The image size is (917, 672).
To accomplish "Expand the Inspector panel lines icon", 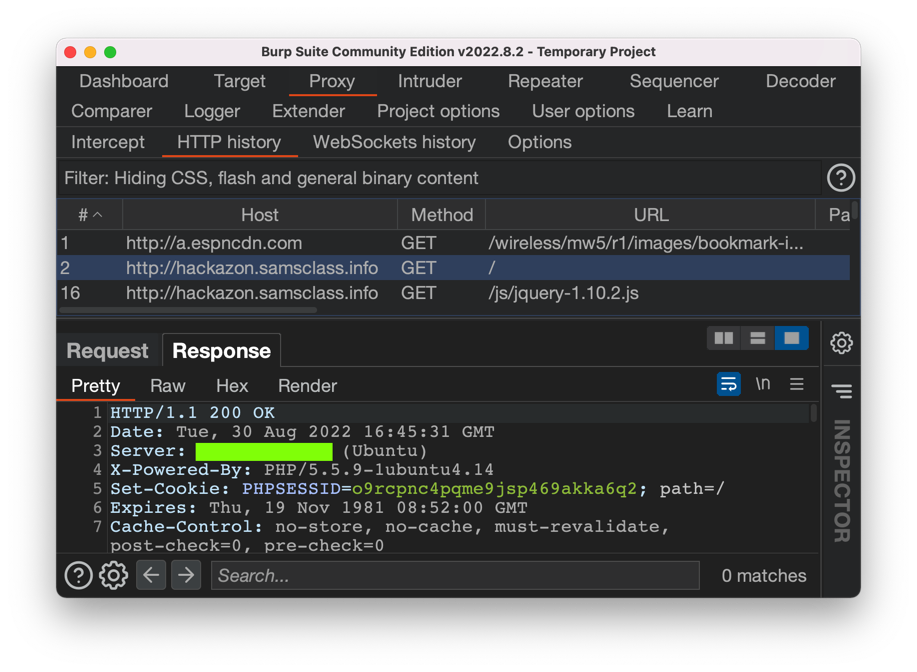I will click(841, 391).
